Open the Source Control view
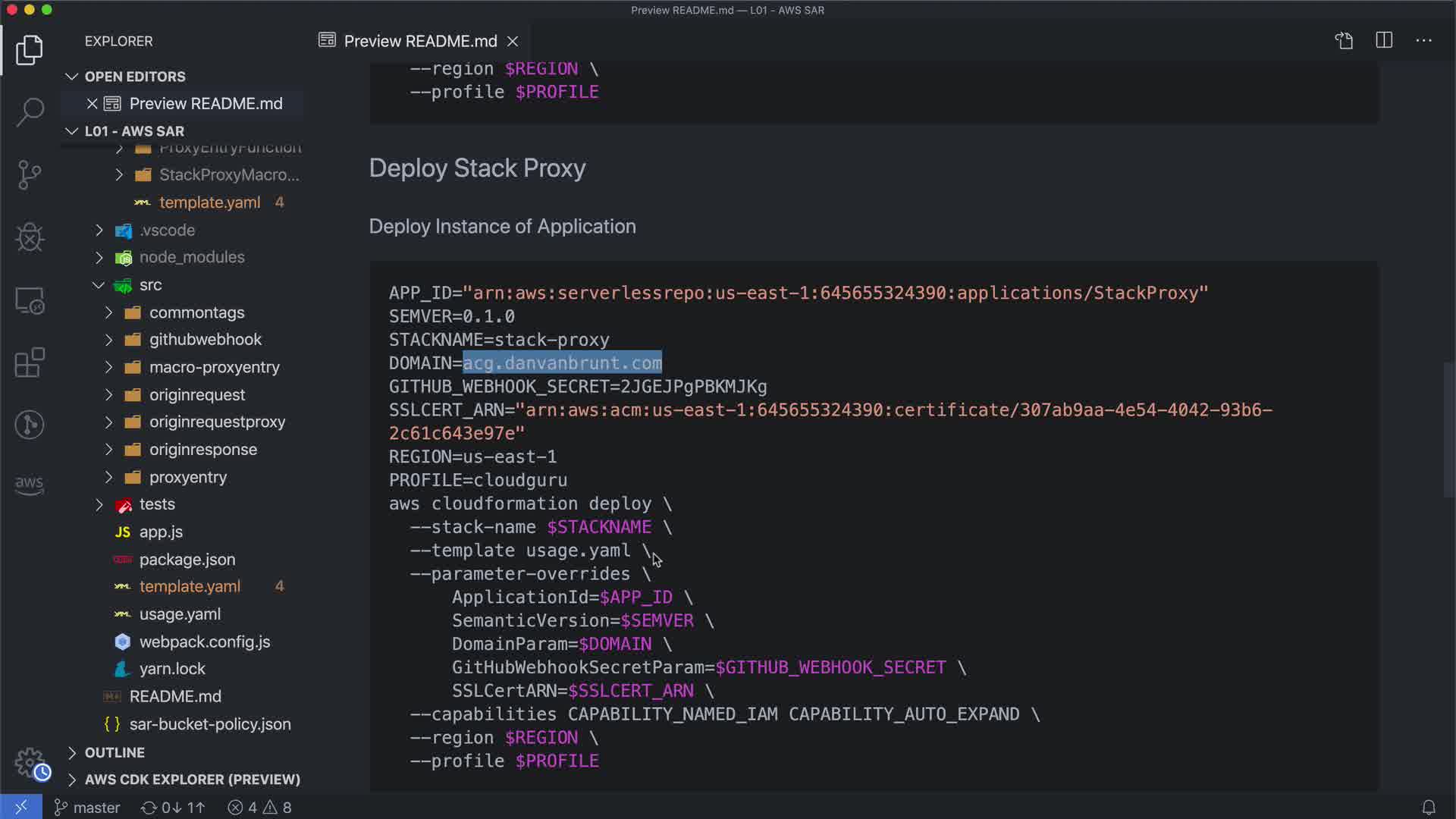 point(30,175)
